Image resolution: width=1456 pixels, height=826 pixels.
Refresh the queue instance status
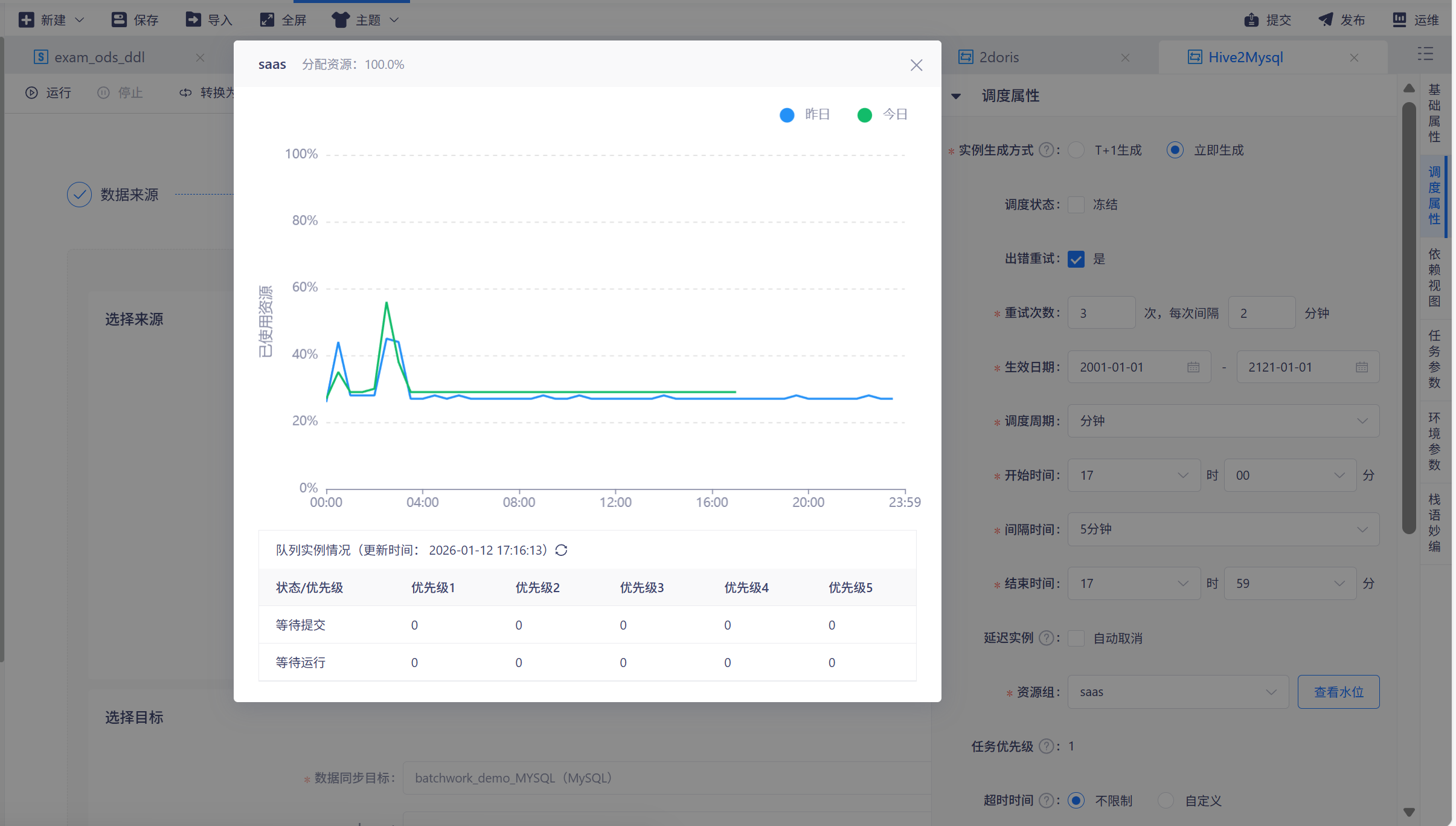(x=561, y=550)
